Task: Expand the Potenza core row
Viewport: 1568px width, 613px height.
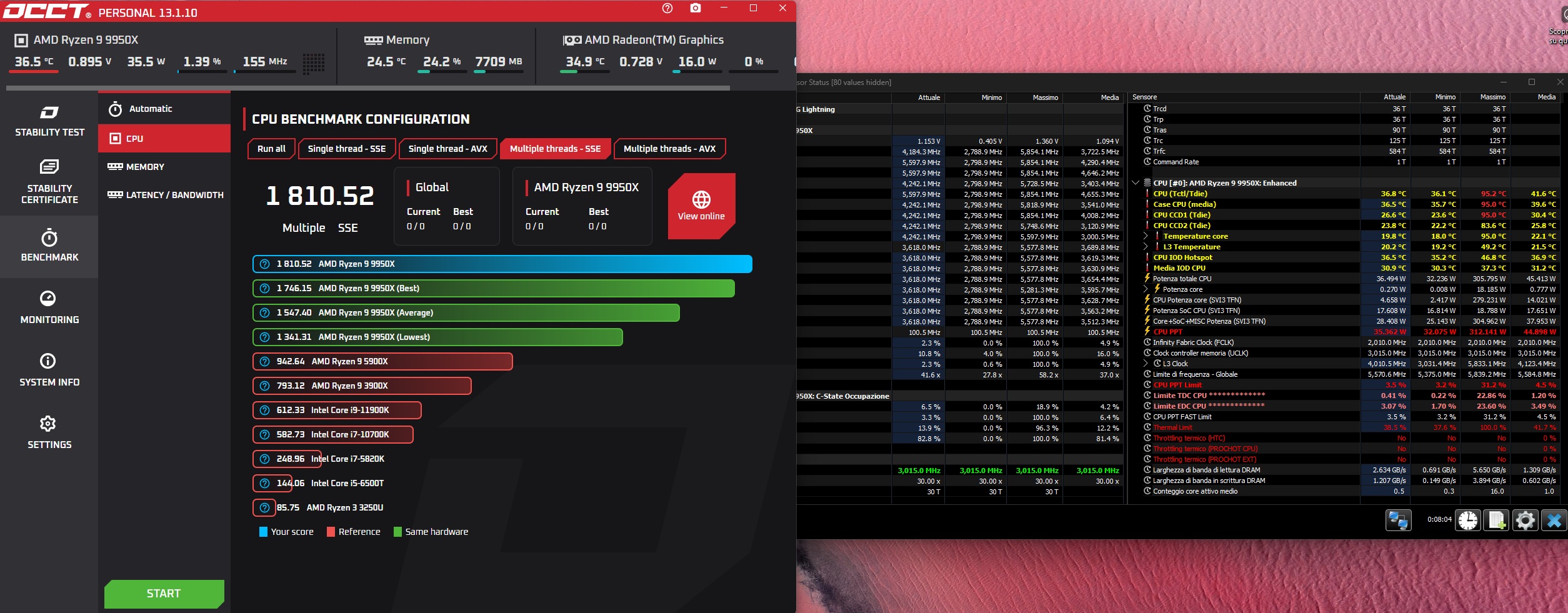Action: (x=1146, y=289)
